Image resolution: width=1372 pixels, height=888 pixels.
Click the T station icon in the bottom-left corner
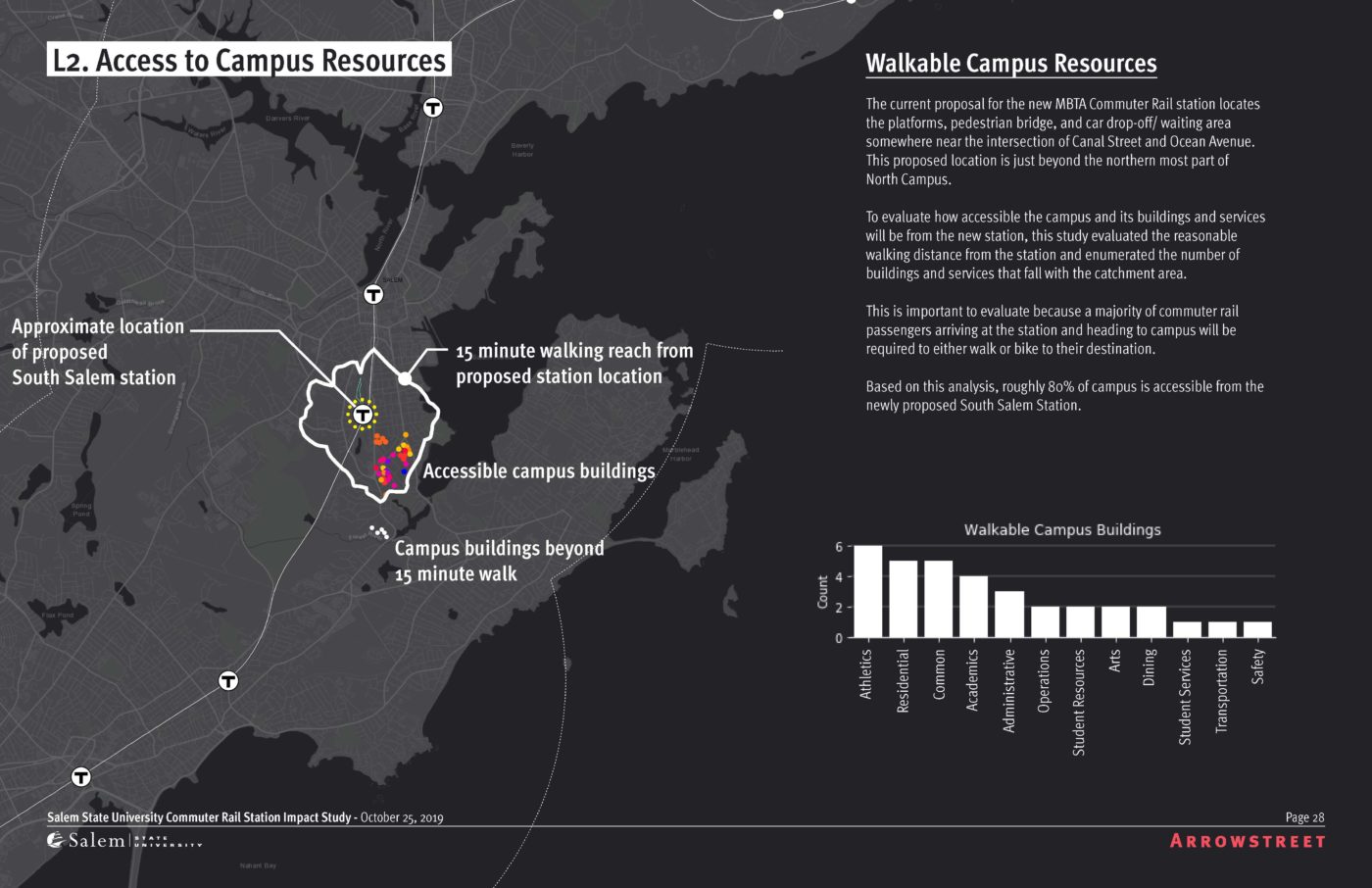(81, 777)
